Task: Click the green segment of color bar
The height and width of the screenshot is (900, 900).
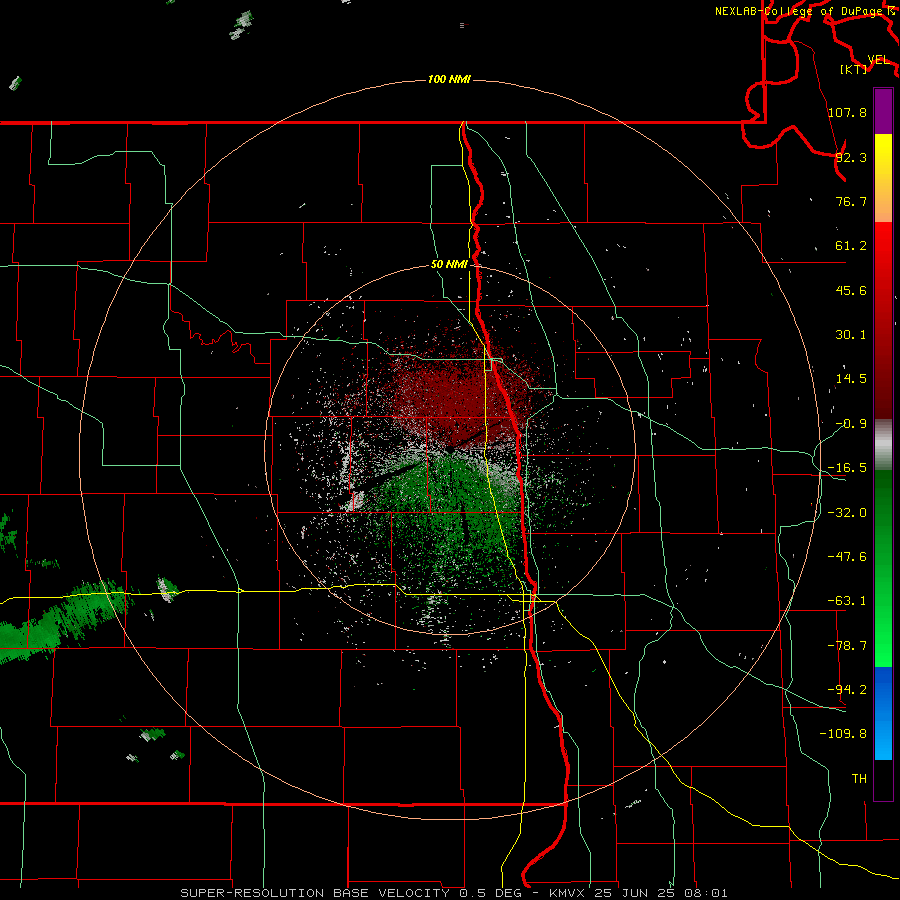Action: tap(883, 568)
